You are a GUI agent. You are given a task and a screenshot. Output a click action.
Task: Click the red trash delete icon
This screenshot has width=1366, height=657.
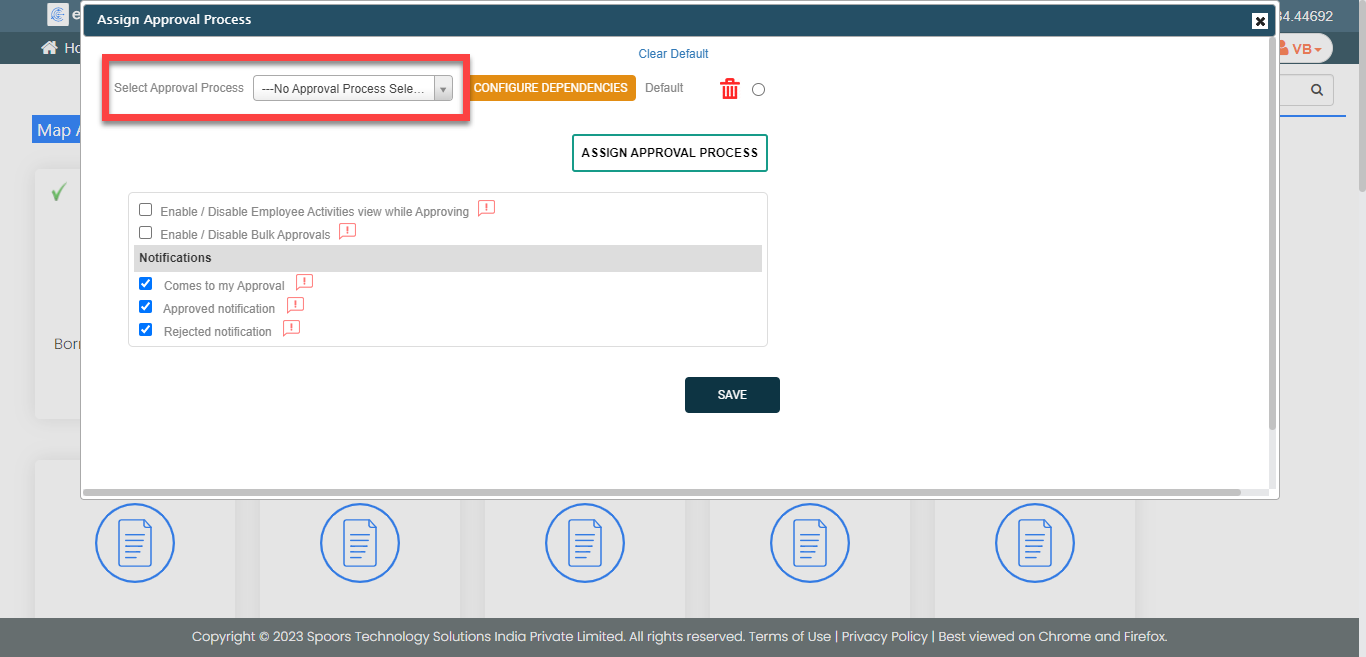tap(730, 89)
